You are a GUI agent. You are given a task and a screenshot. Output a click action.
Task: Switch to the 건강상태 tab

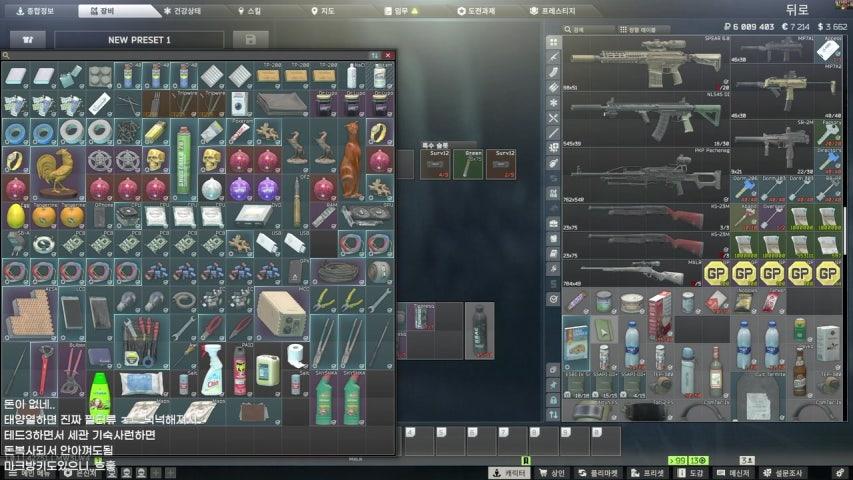[191, 9]
